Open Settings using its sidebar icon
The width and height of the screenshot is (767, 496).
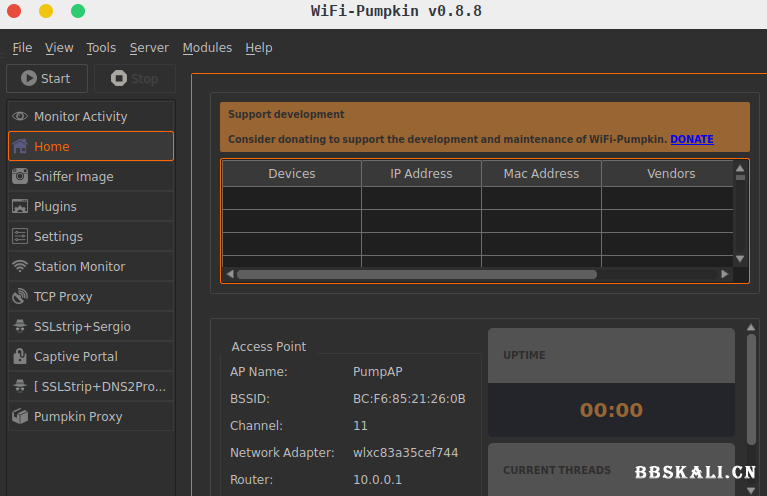click(x=20, y=237)
